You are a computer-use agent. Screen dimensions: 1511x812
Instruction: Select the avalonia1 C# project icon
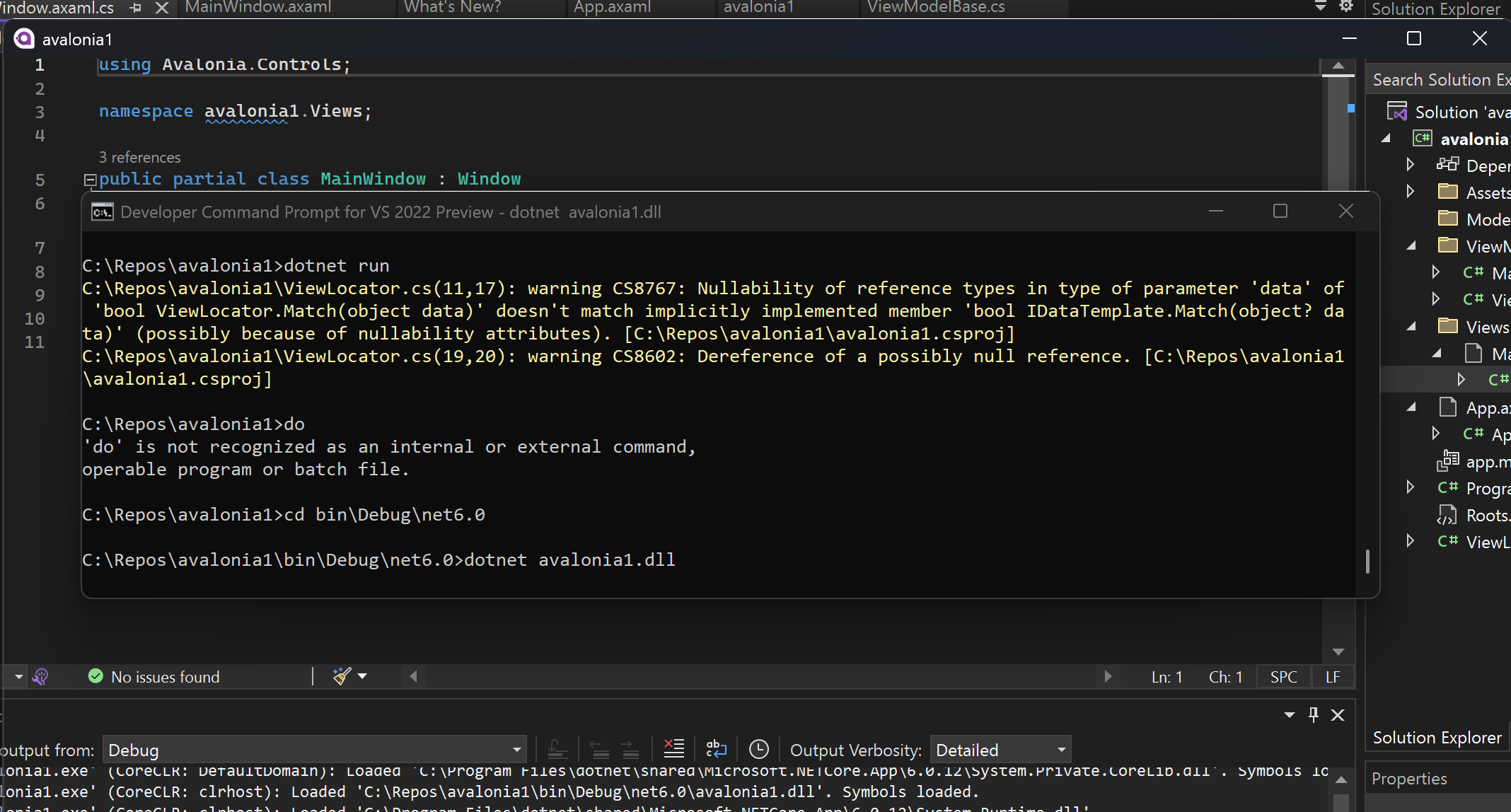(1423, 139)
